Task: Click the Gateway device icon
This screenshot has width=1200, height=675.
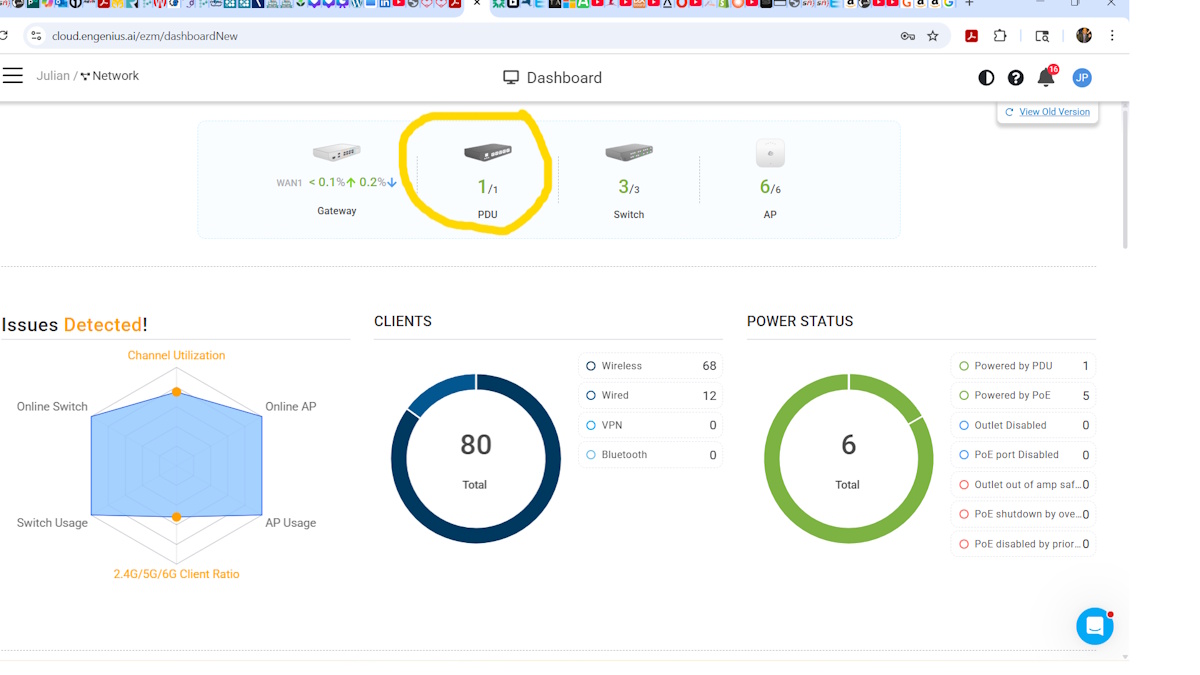Action: [336, 153]
